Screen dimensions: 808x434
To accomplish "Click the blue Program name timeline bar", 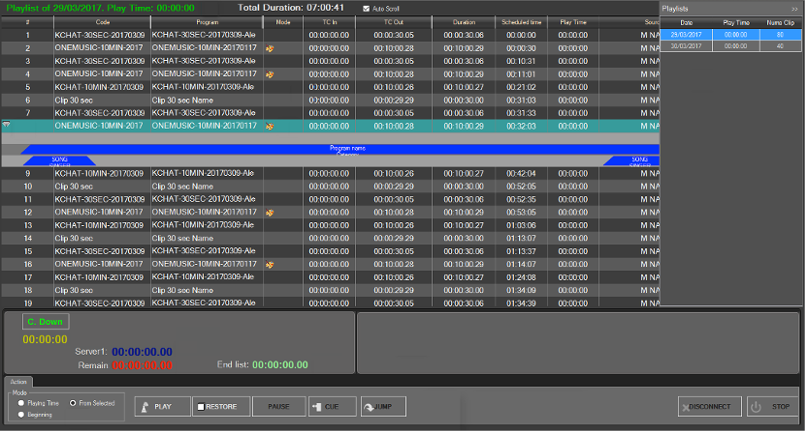I will (345, 148).
